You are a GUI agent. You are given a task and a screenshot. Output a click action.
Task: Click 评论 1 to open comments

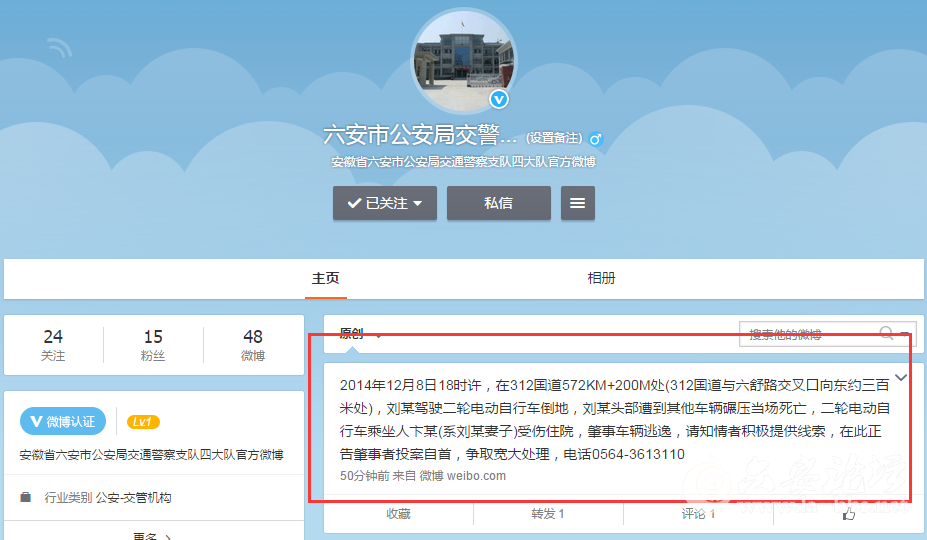coord(698,514)
